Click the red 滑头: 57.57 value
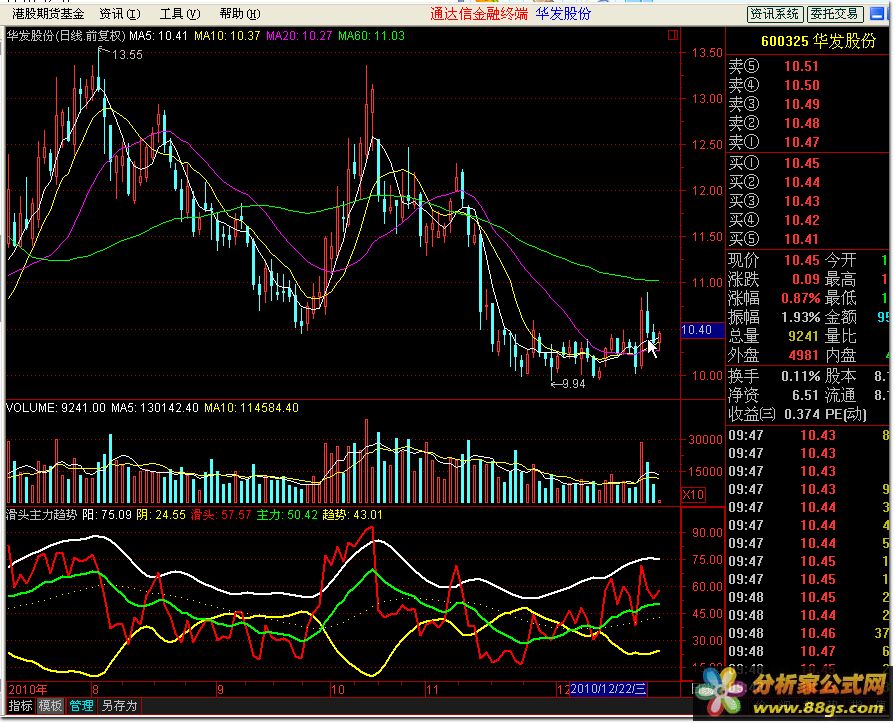 pos(220,515)
